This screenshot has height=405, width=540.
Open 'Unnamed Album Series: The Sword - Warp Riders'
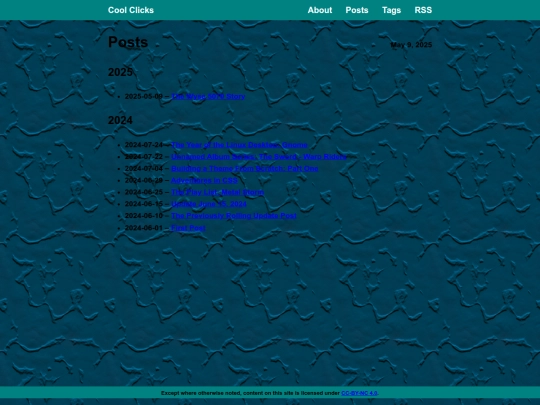click(259, 157)
